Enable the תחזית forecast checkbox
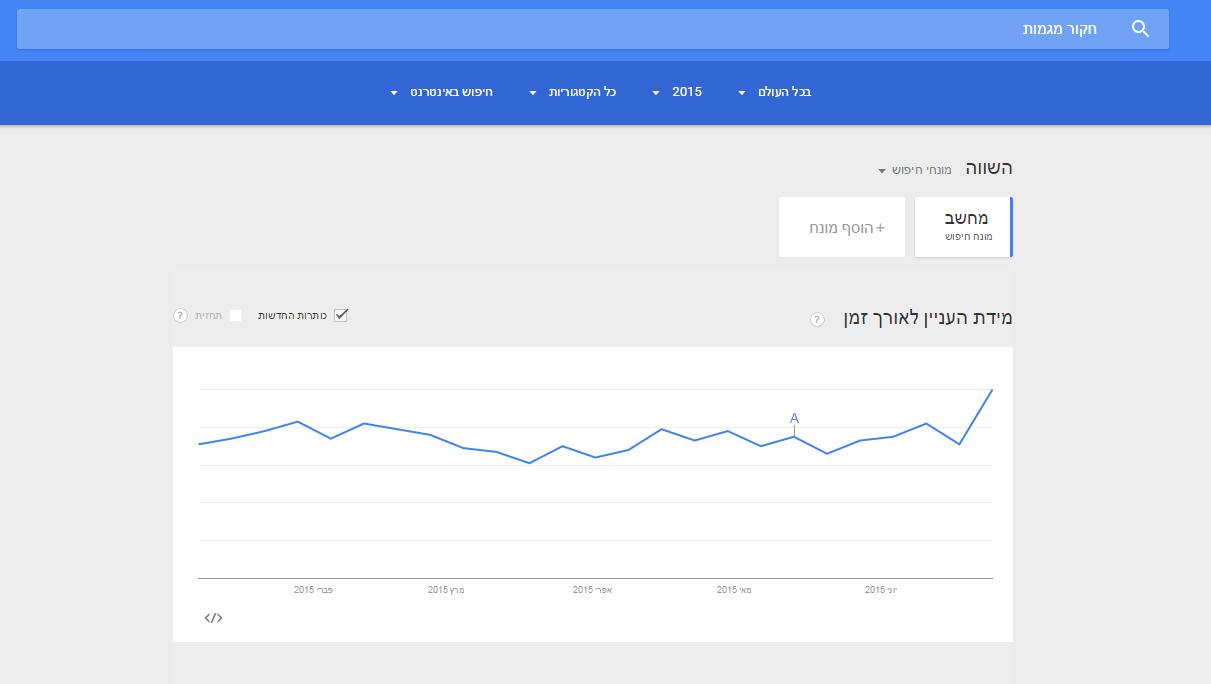The width and height of the screenshot is (1211, 684). click(x=235, y=315)
